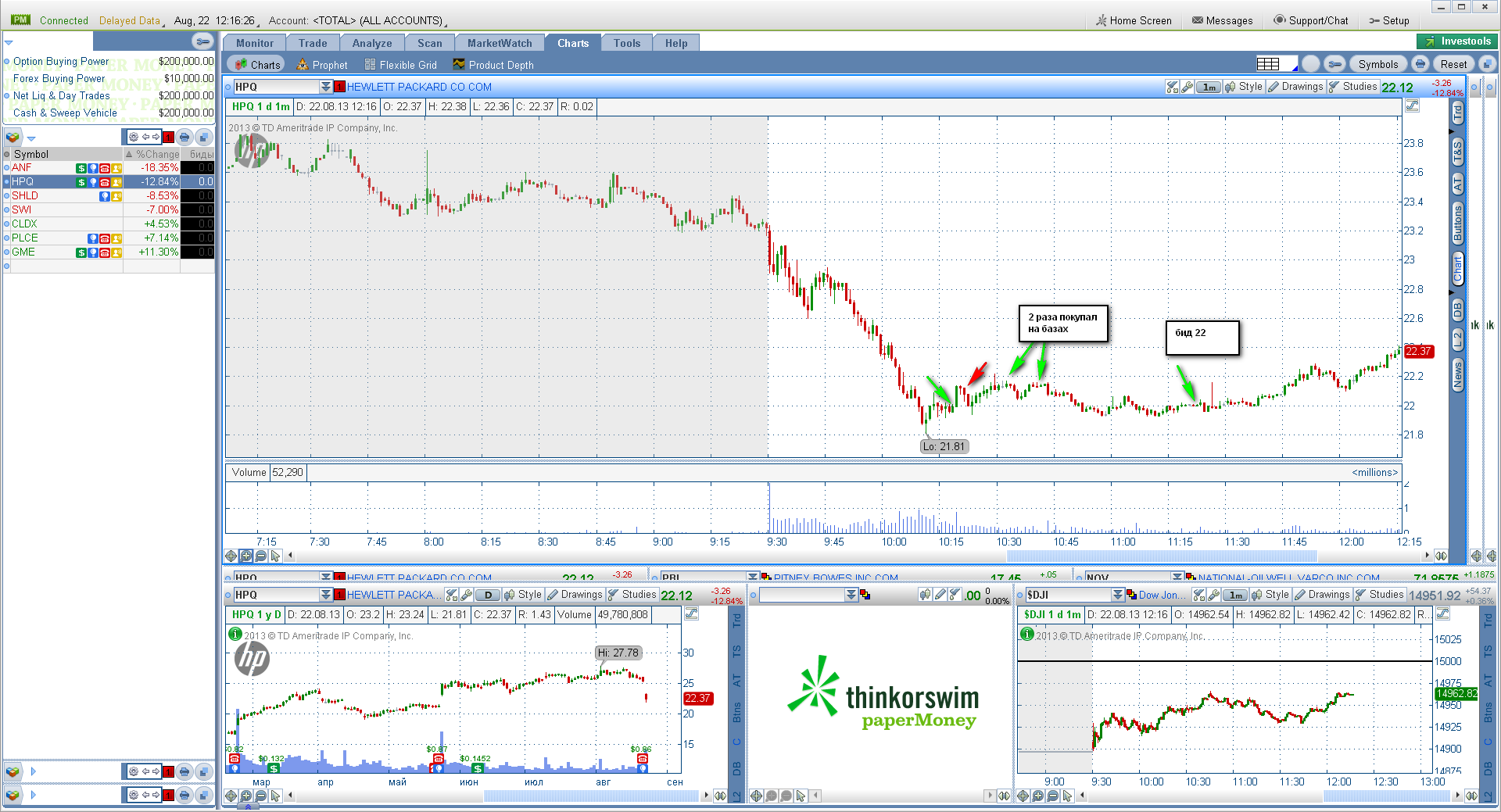Screen dimensions: 1501x812
Task: Open the Product Depth sub-tab
Action: [493, 65]
